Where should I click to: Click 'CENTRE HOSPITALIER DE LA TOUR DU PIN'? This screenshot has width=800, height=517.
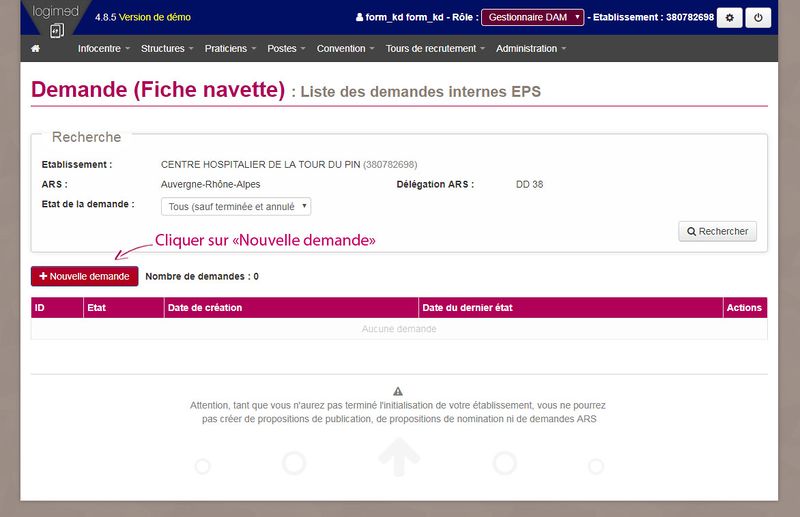(x=261, y=165)
